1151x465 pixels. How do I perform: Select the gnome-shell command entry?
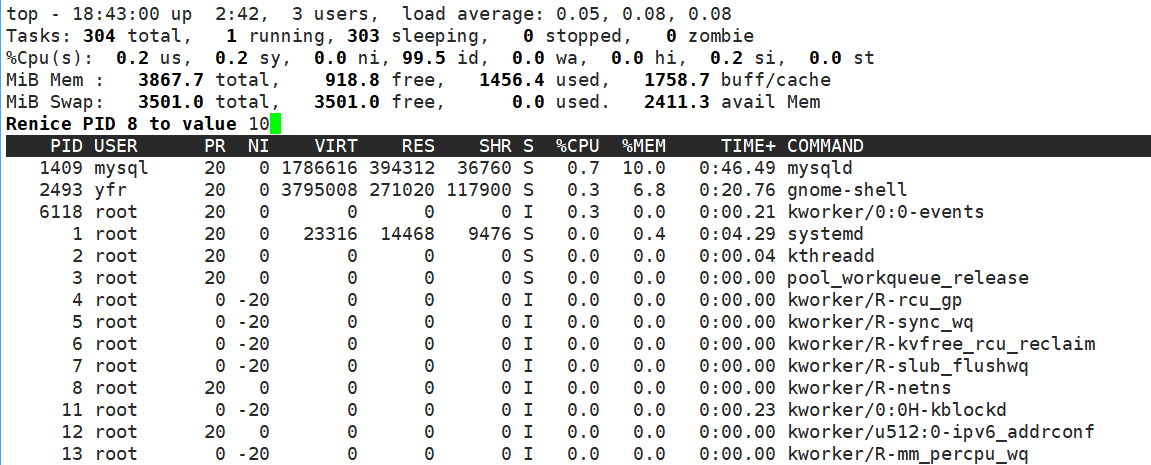pos(847,190)
